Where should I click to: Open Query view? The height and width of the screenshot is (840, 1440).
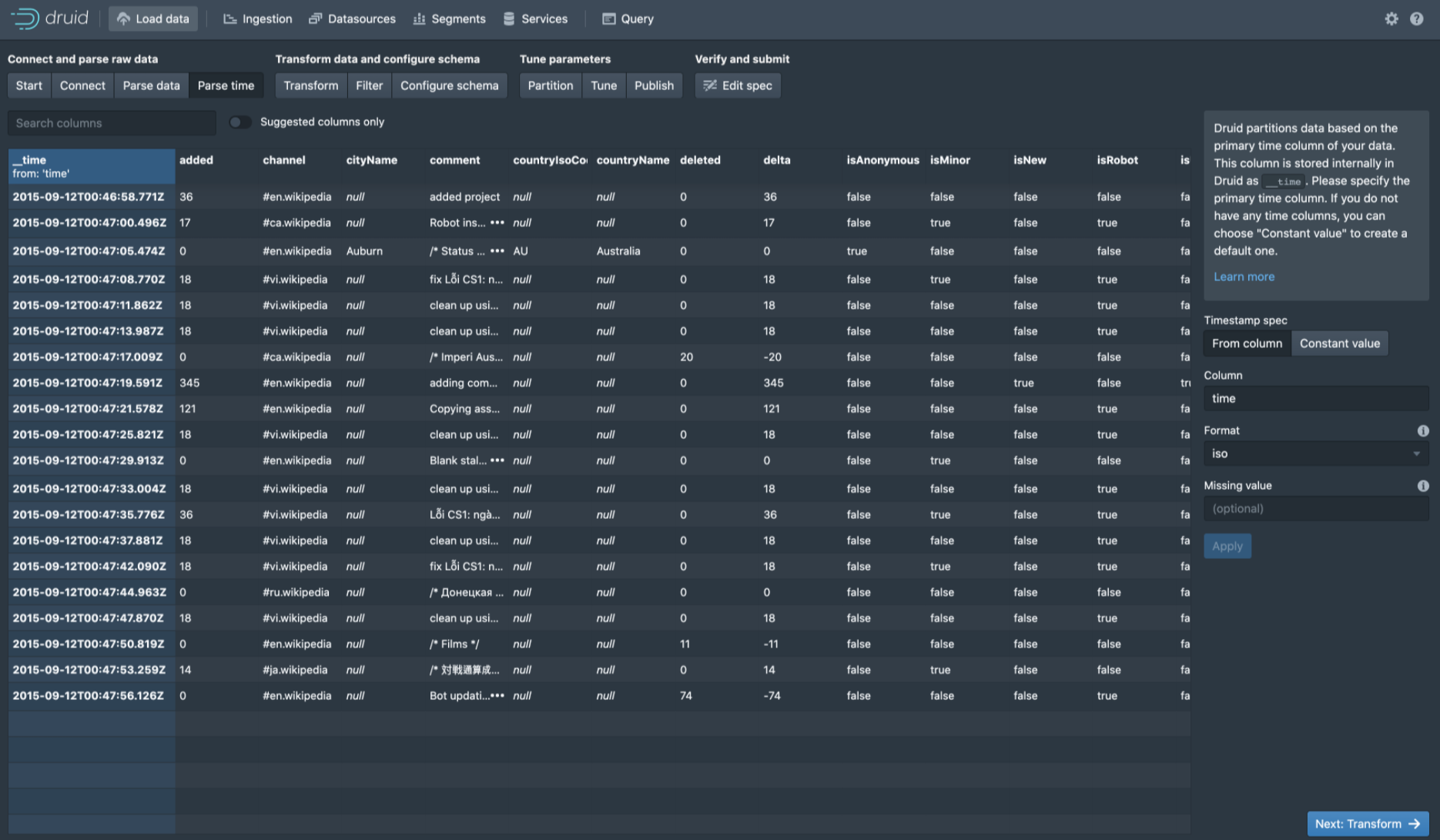[628, 18]
